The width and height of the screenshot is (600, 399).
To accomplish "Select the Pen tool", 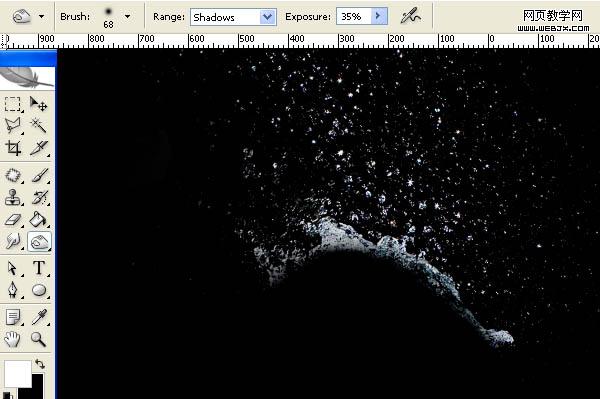I will (x=13, y=290).
